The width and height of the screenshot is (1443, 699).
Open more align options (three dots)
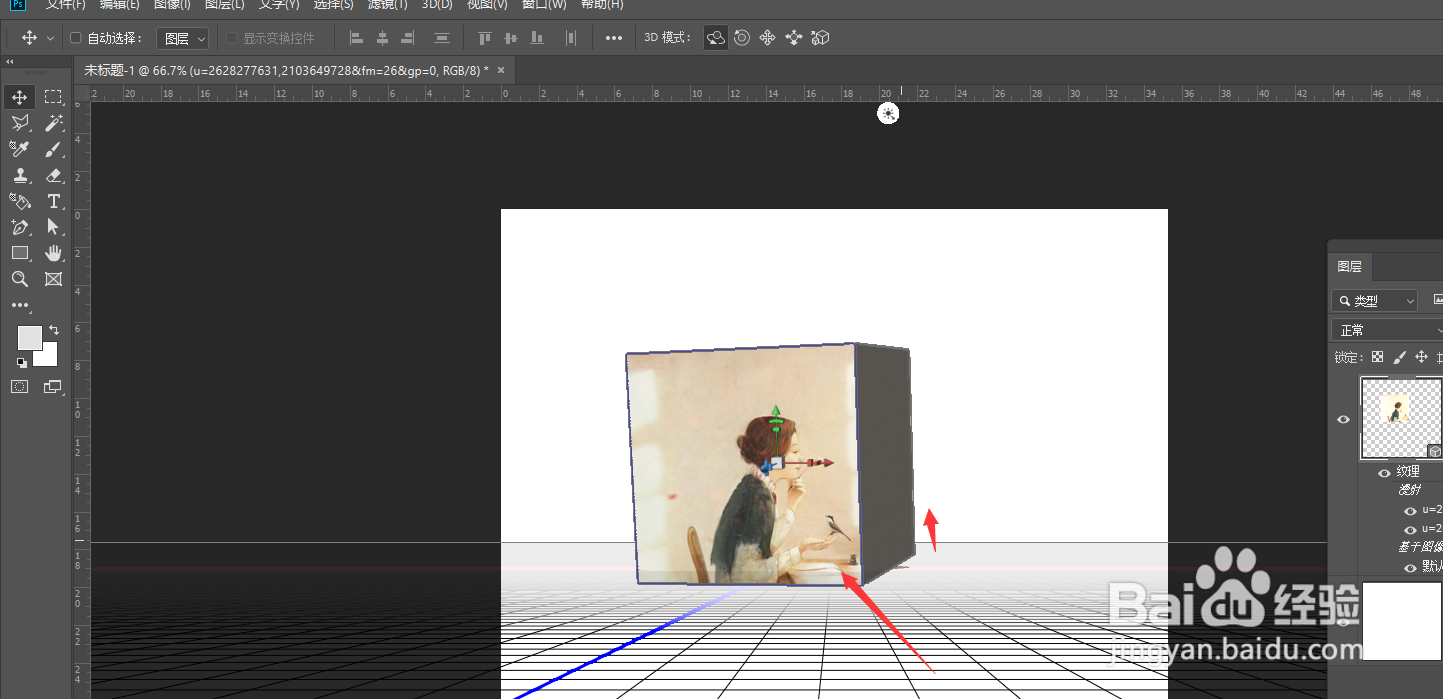[614, 38]
